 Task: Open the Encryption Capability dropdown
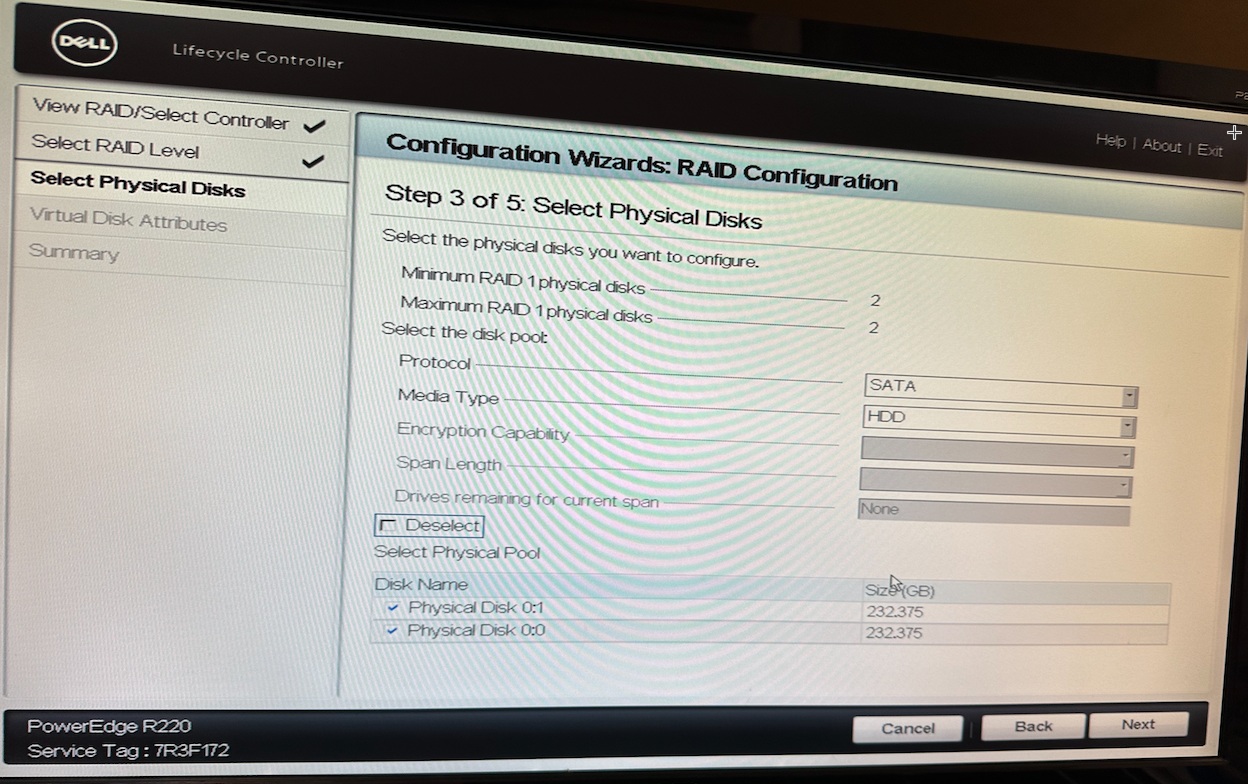(997, 454)
